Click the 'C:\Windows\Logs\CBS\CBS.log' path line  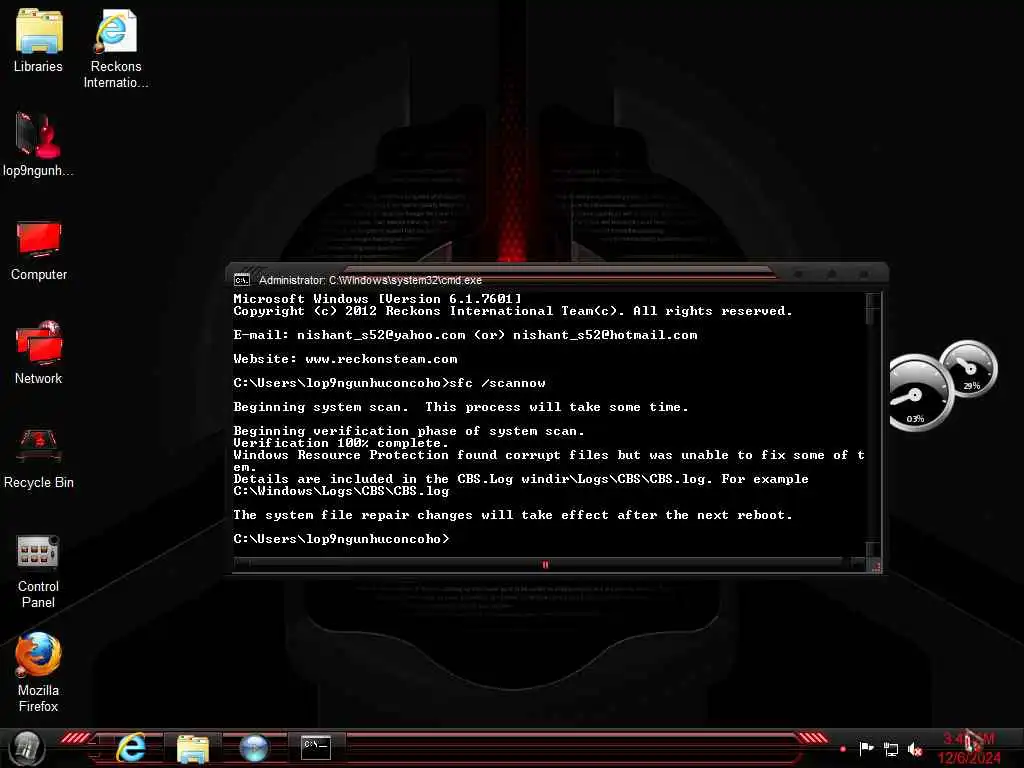pyautogui.click(x=341, y=491)
